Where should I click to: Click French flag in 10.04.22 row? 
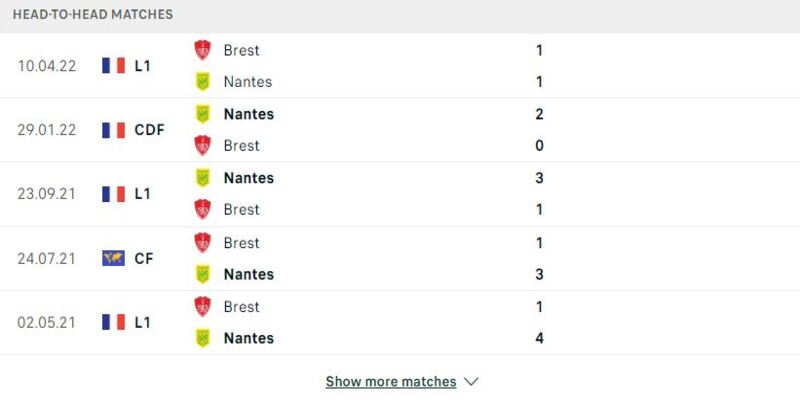113,65
